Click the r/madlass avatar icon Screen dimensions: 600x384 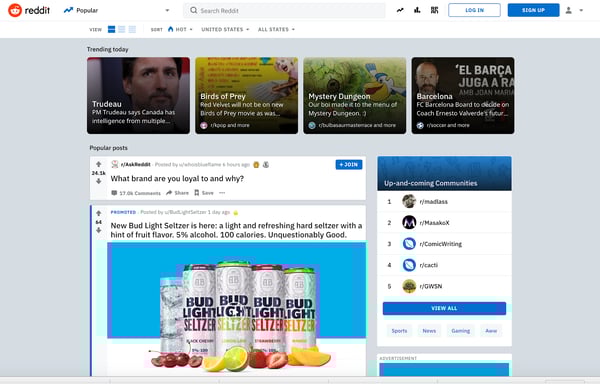[x=409, y=201]
